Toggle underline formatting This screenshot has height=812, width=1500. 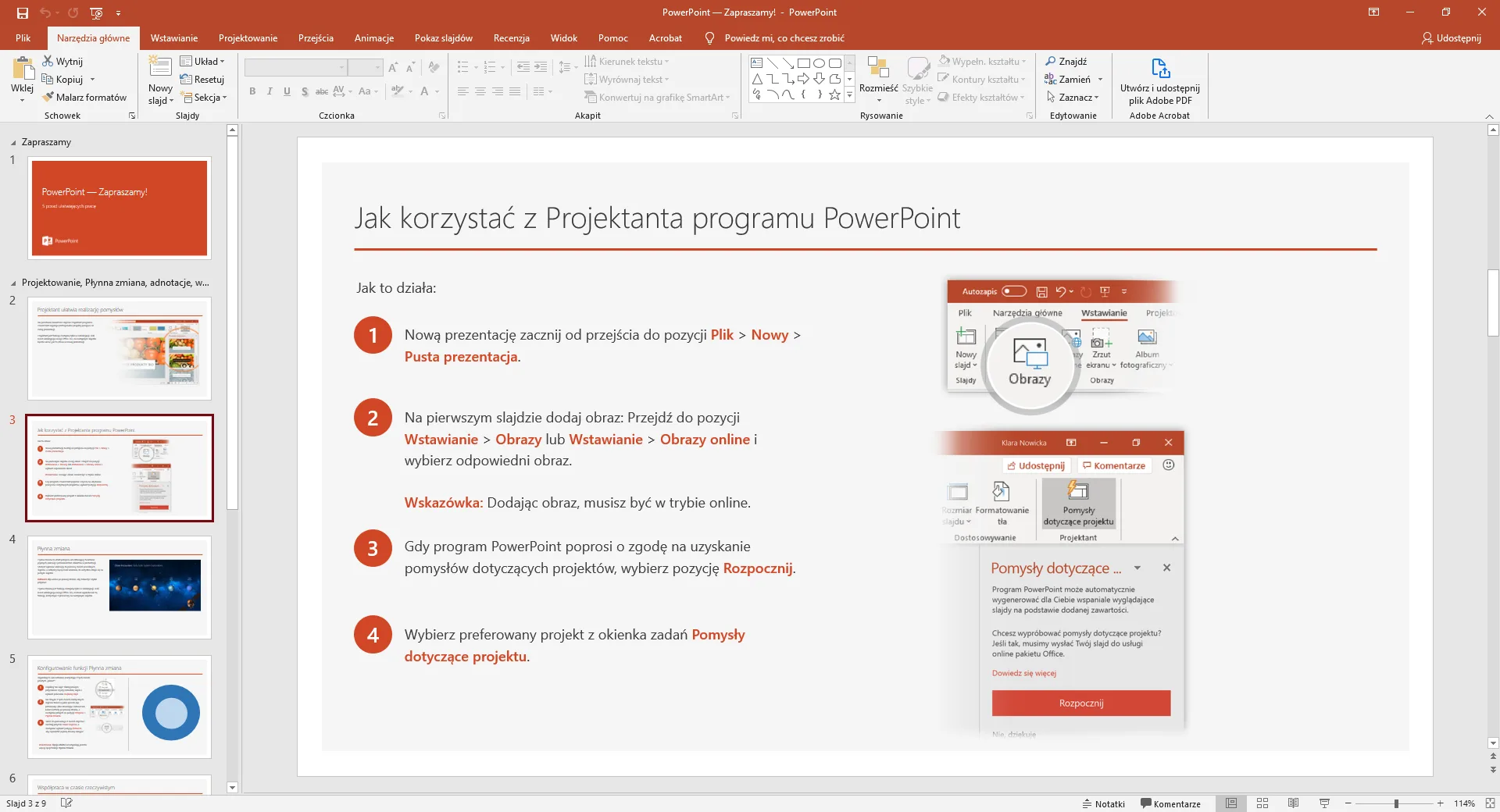[x=287, y=91]
